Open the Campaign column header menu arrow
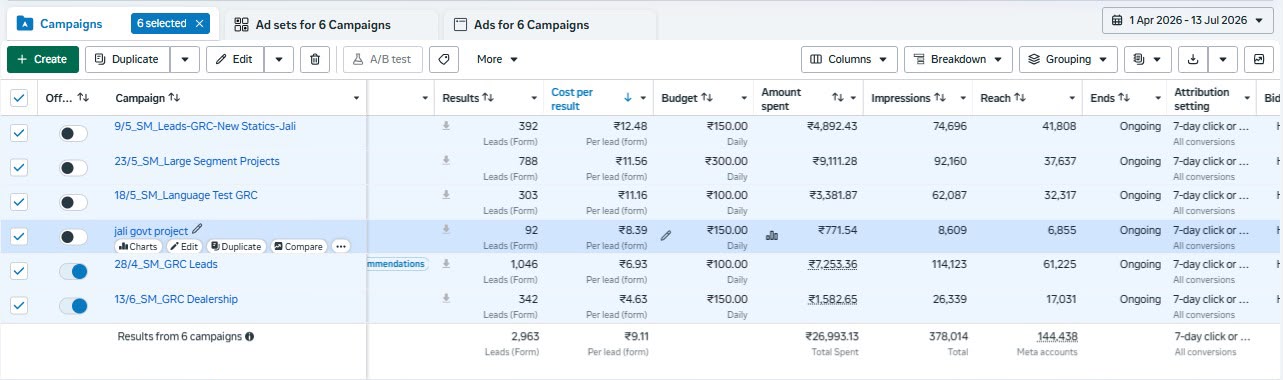This screenshot has height=380, width=1283. pos(357,98)
